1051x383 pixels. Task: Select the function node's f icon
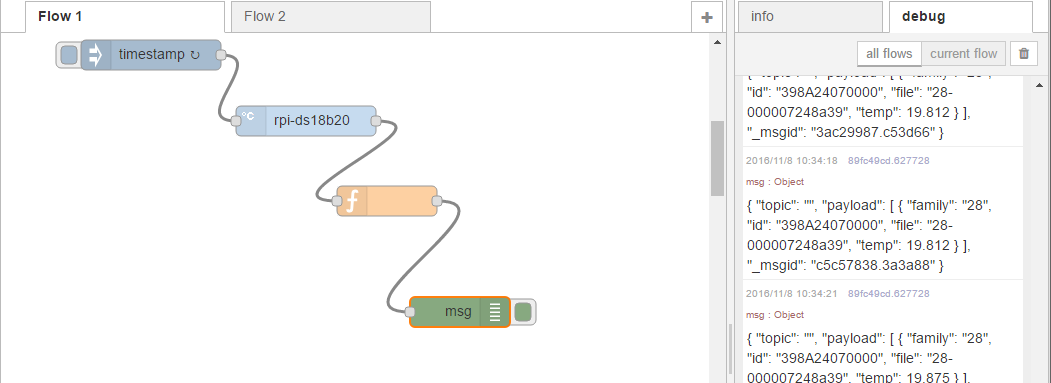click(x=352, y=201)
